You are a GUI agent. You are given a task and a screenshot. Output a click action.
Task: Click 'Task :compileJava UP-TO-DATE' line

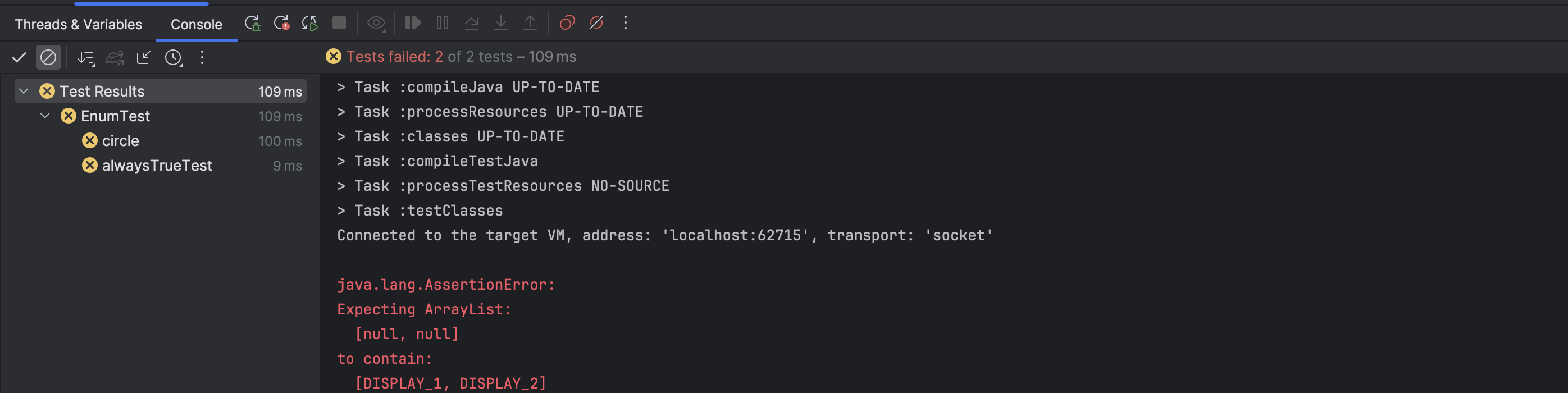(x=468, y=87)
